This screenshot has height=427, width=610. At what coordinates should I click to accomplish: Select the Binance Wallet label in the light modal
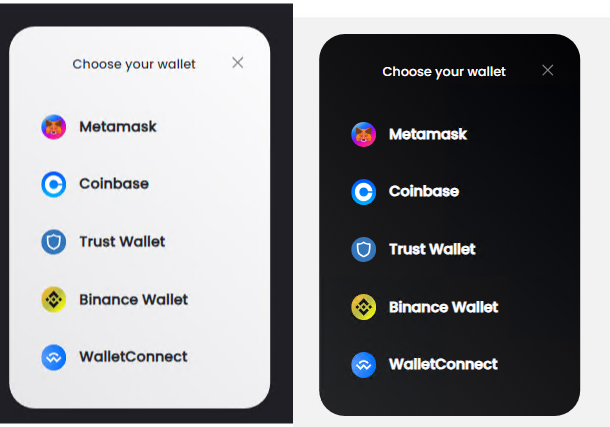(133, 299)
